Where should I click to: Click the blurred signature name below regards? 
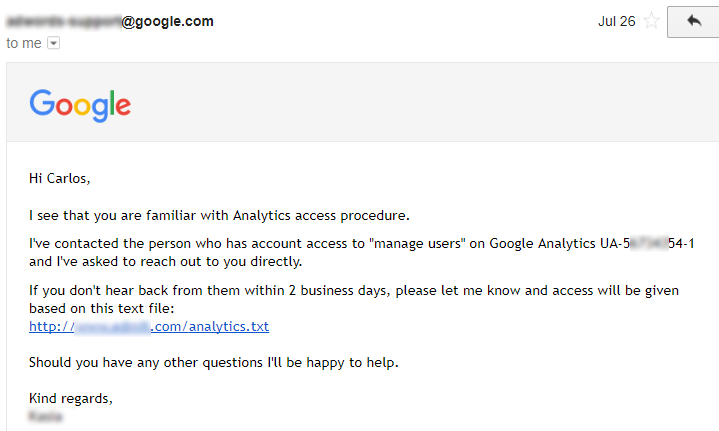46,415
